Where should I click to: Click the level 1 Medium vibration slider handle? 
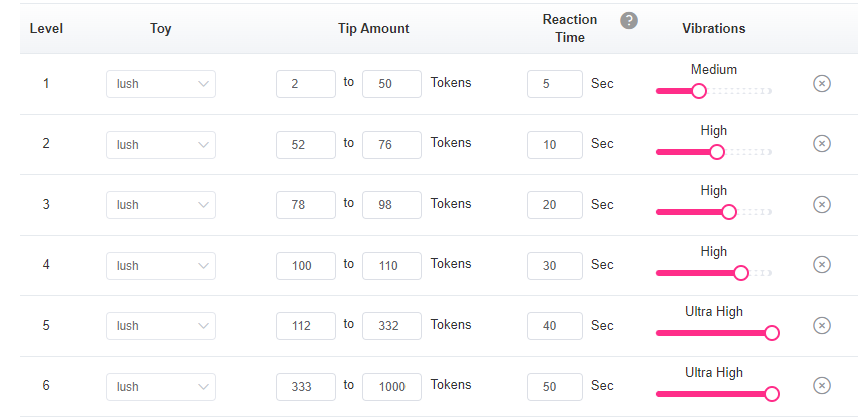(x=699, y=91)
